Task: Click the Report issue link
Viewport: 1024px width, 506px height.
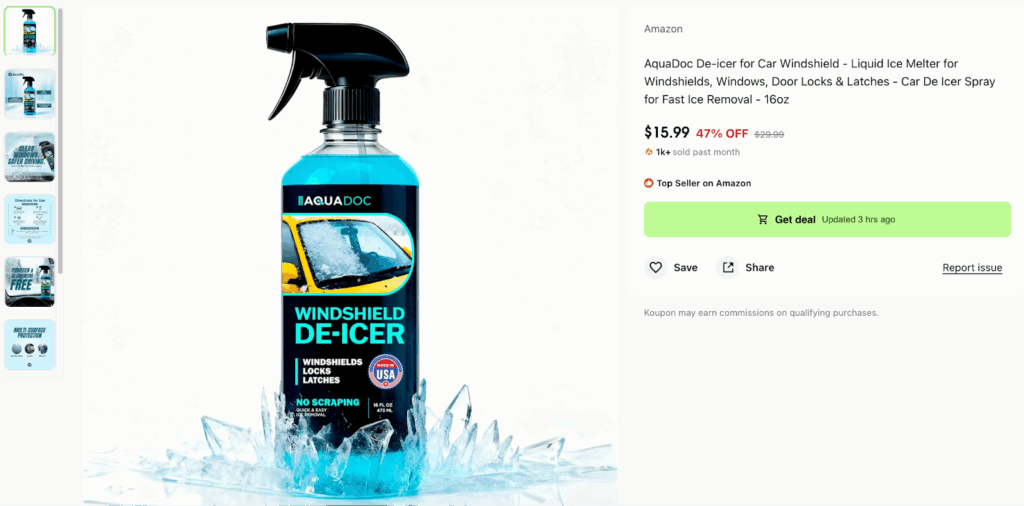Action: 972,268
